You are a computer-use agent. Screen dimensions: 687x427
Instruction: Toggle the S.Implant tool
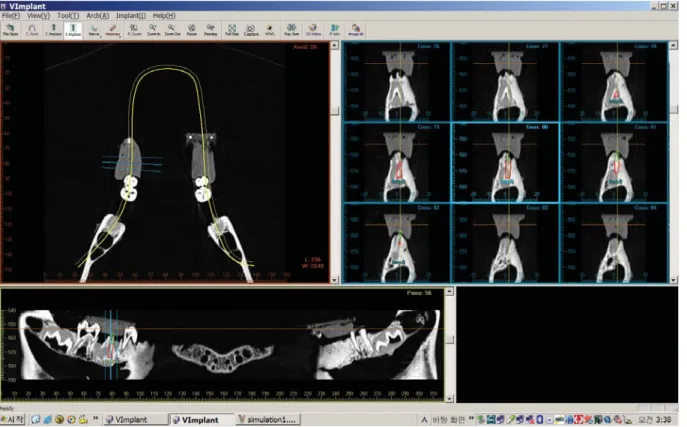tap(73, 30)
